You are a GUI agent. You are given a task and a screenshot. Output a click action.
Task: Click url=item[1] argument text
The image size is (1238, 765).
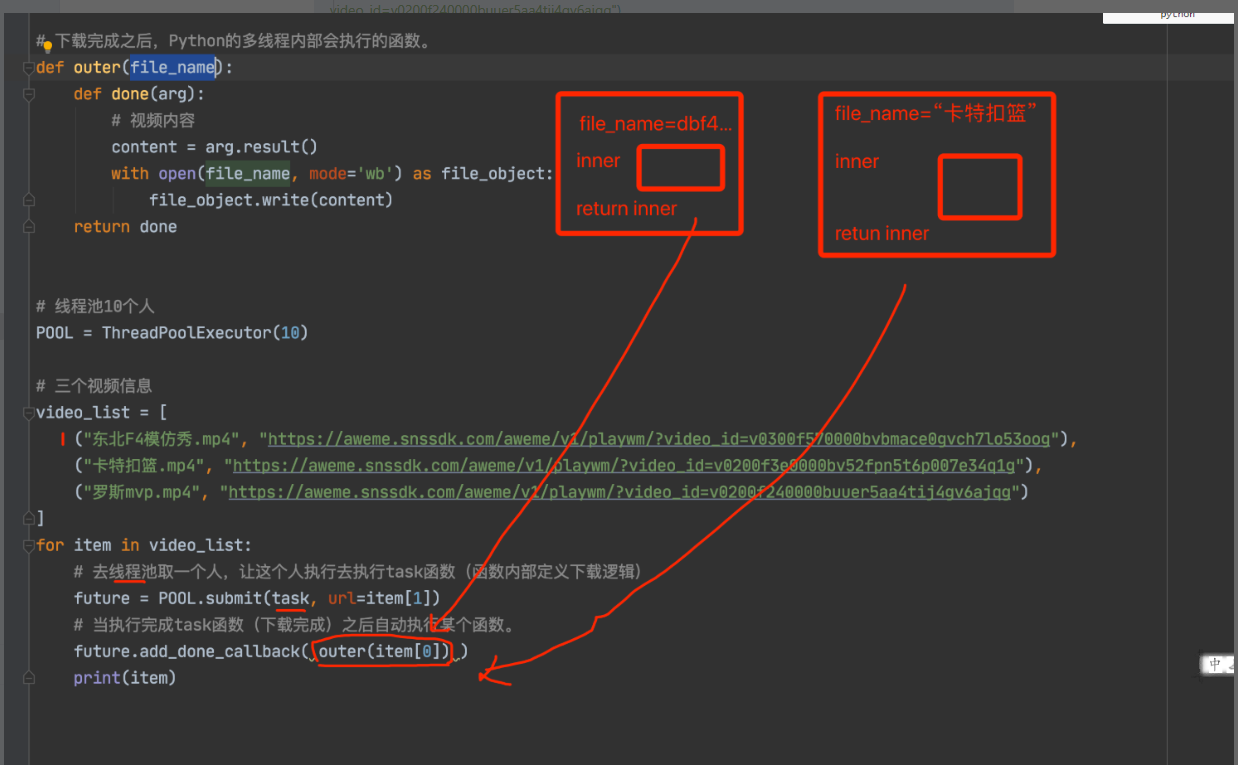(x=379, y=598)
